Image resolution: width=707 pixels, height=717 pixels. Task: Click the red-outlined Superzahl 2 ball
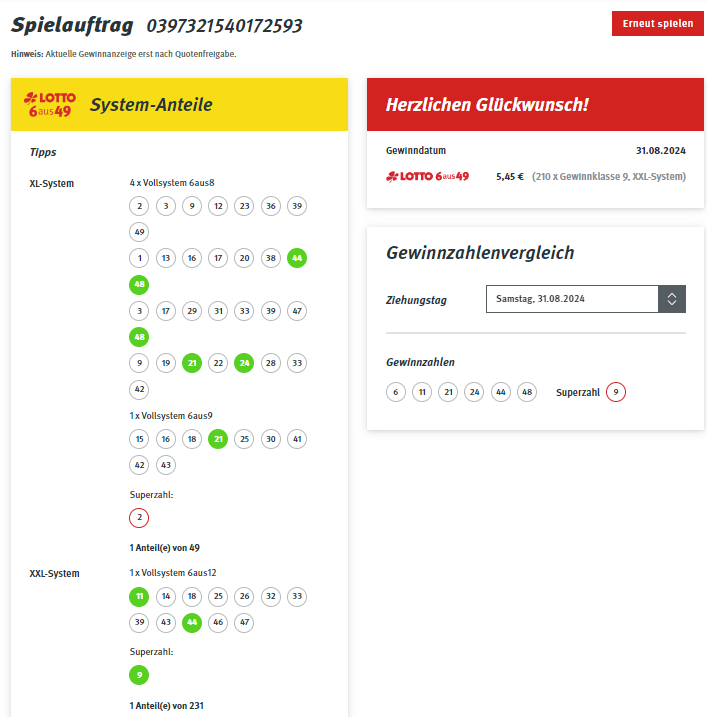[139, 518]
